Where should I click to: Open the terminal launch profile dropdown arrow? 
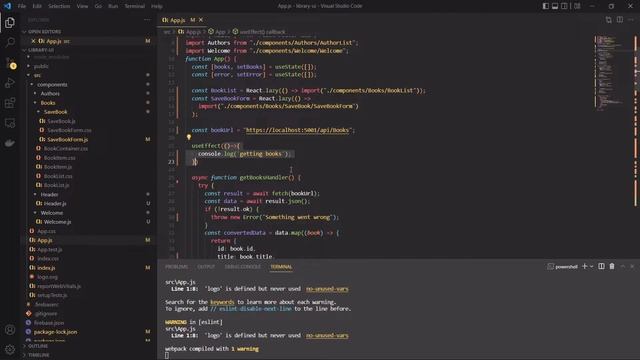coord(591,267)
